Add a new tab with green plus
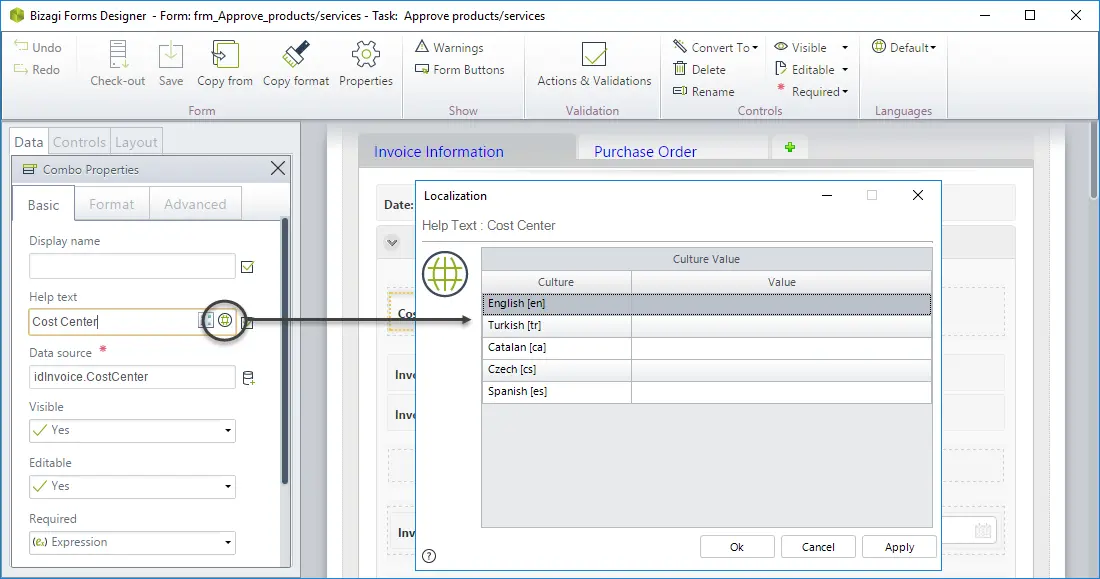This screenshot has height=579, width=1100. coord(790,147)
